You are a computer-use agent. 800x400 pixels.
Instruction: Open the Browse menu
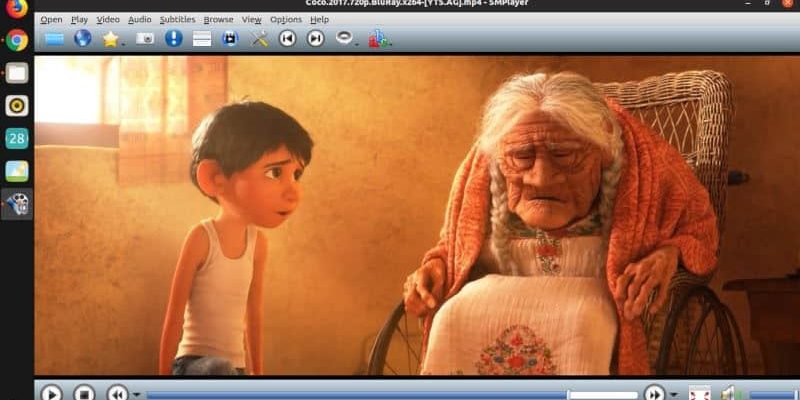click(x=218, y=19)
